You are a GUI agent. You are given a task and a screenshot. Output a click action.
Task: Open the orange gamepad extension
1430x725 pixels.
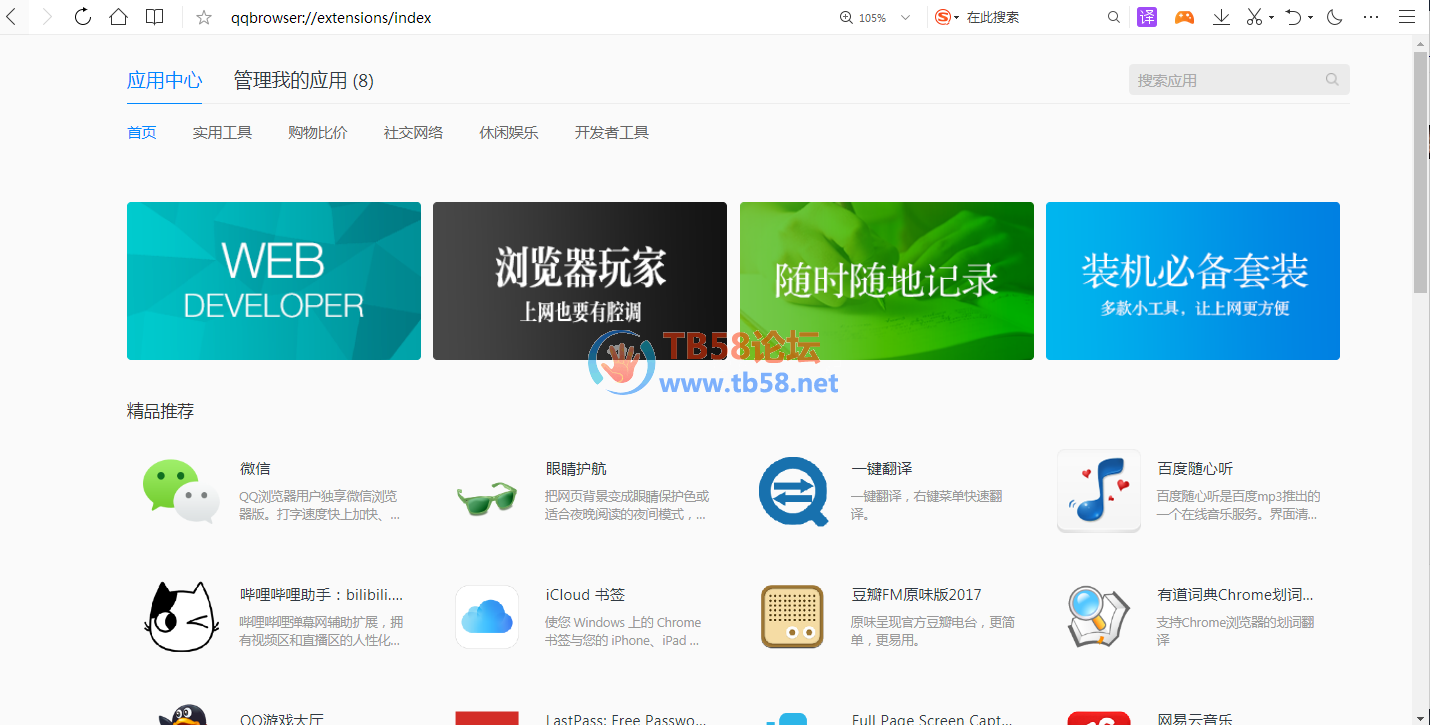point(1184,17)
